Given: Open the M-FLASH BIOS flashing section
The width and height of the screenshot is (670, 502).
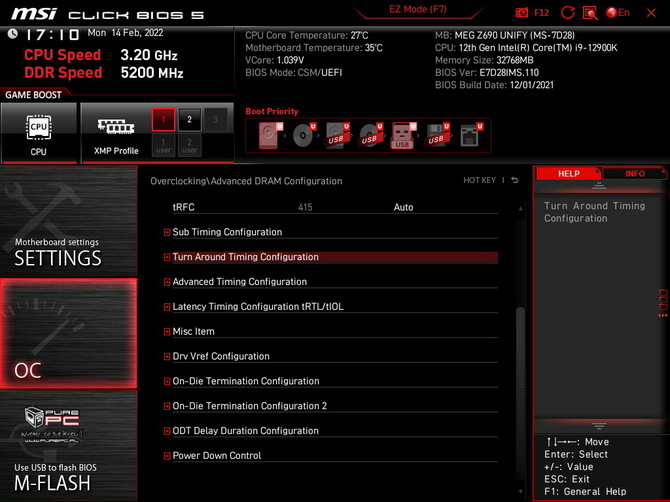Looking at the screenshot, I should (x=68, y=446).
